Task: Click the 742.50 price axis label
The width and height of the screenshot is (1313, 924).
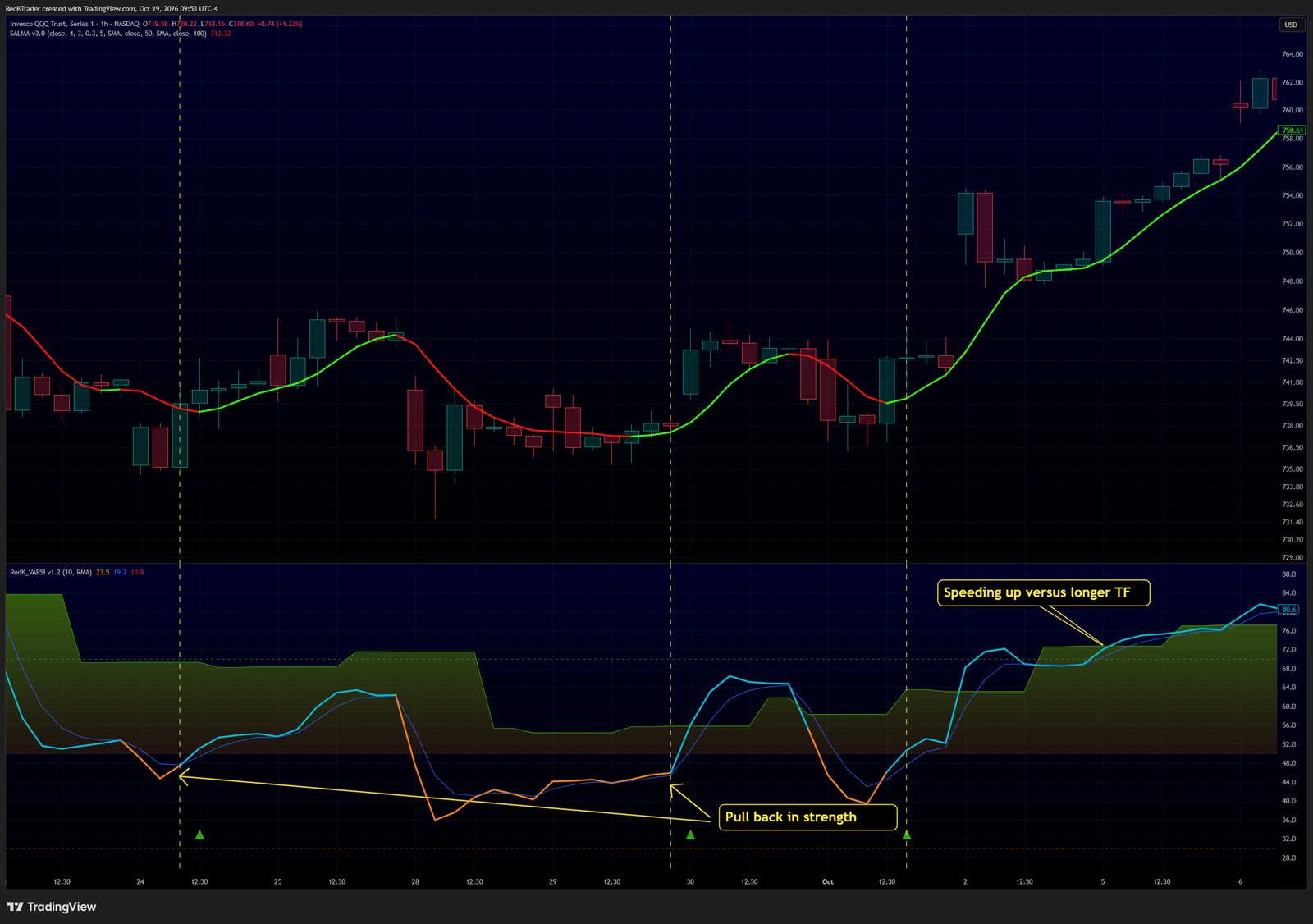Action: (1292, 361)
